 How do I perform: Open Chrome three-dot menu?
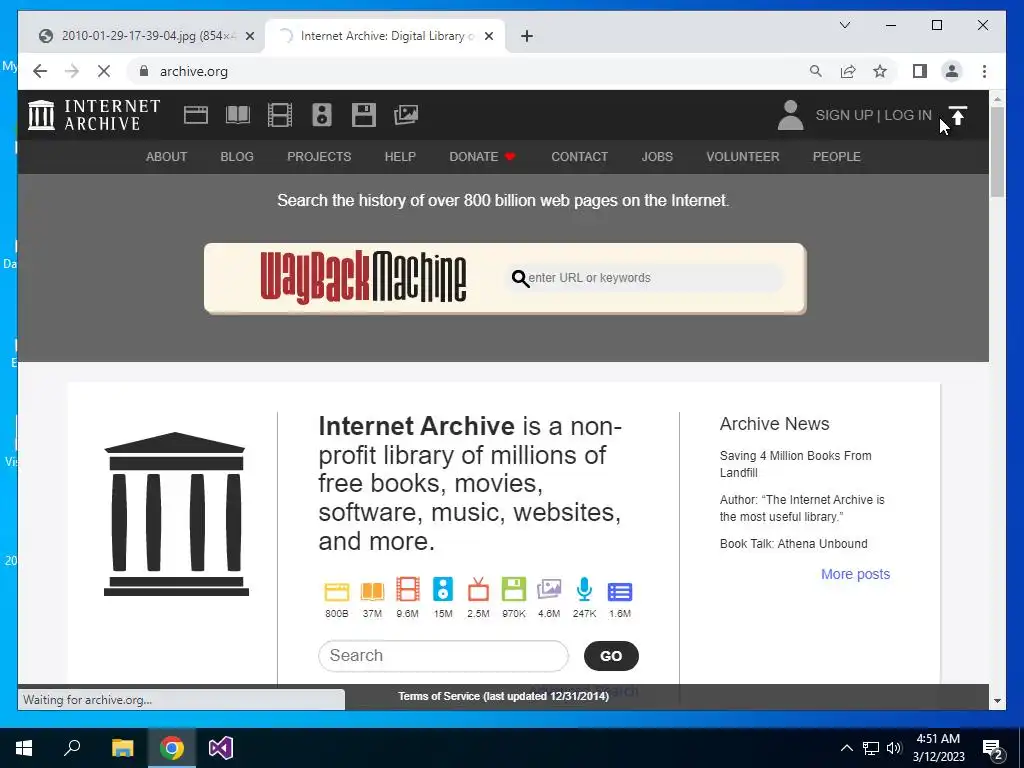tap(984, 71)
